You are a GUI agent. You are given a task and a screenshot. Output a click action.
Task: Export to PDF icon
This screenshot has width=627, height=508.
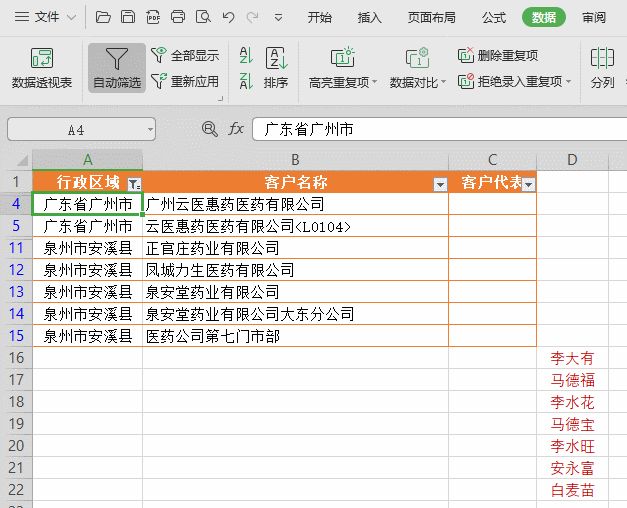[x=153, y=17]
